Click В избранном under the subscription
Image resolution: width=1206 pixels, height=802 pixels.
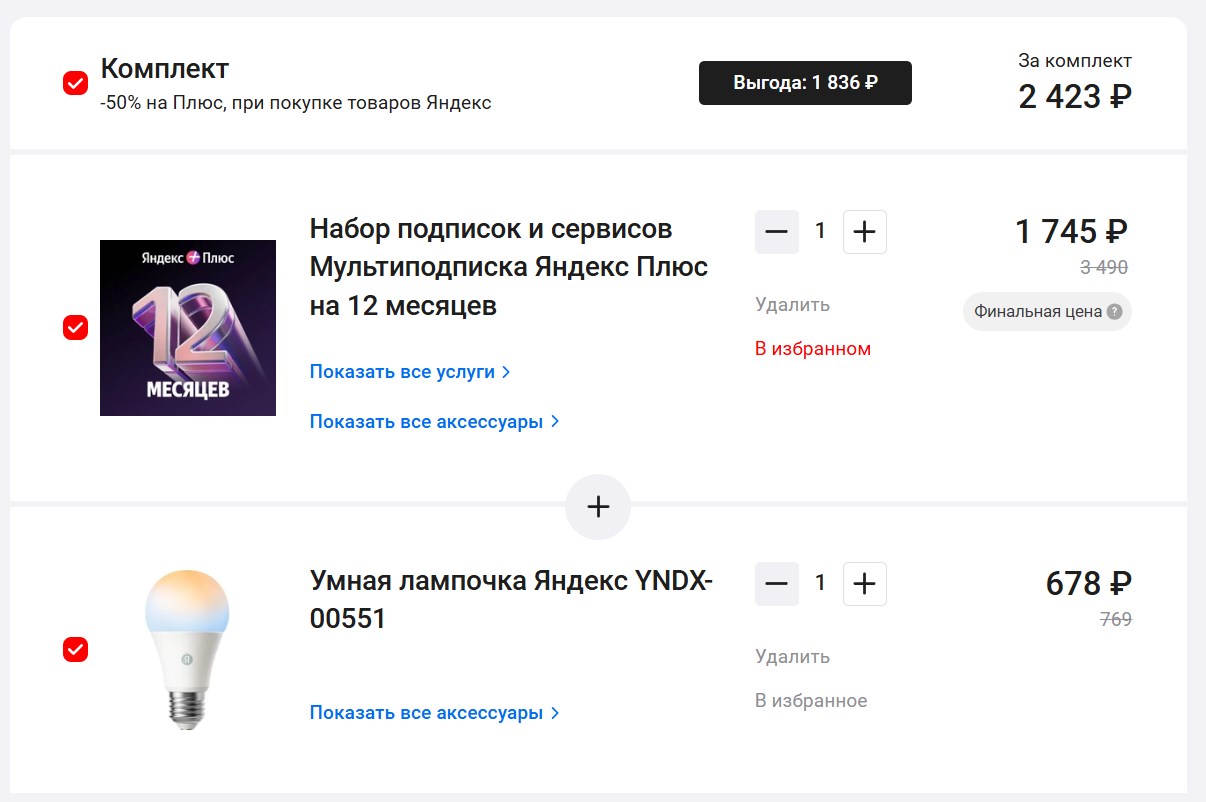[813, 349]
